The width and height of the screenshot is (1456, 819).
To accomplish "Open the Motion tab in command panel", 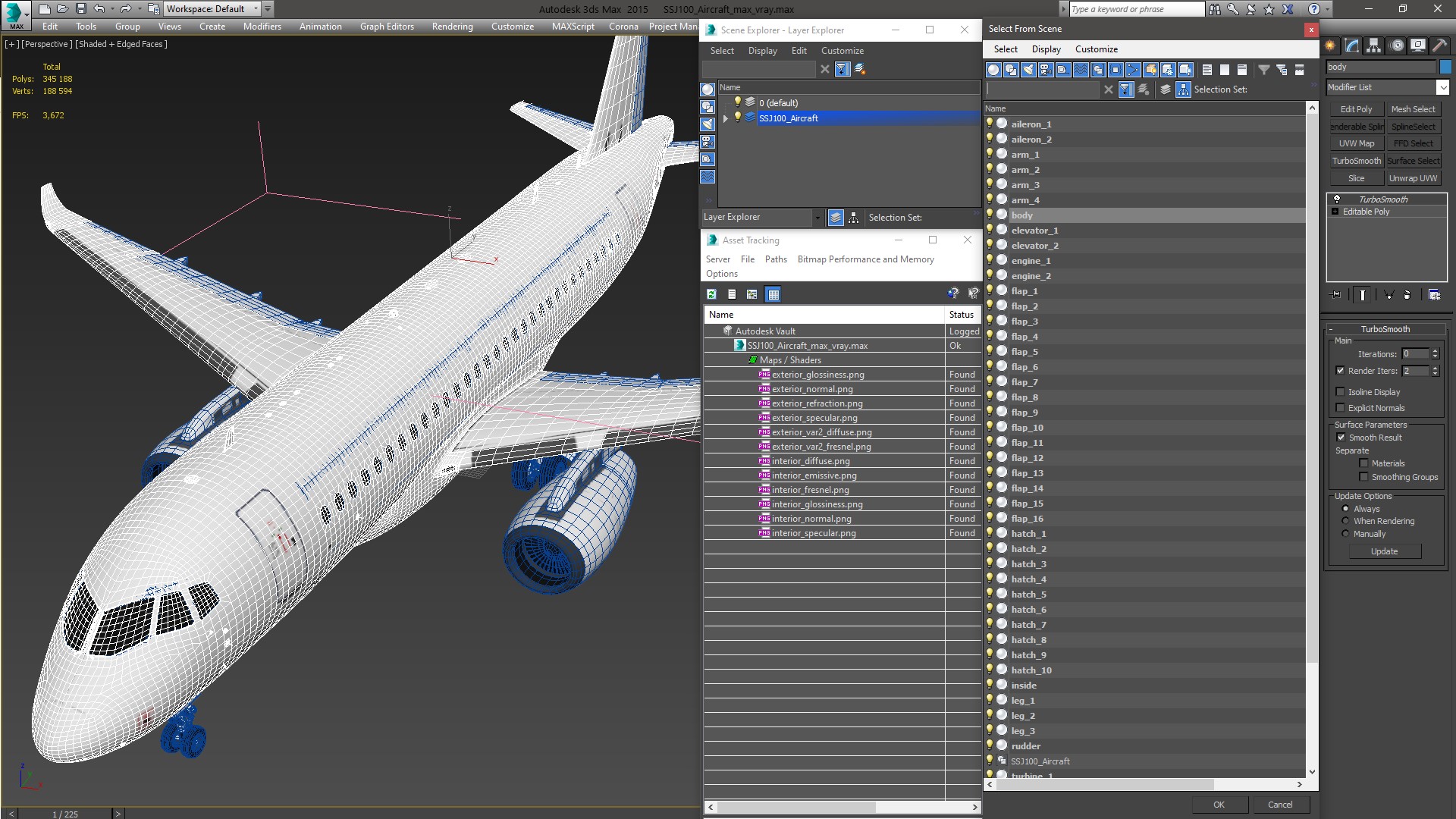I will click(x=1397, y=46).
